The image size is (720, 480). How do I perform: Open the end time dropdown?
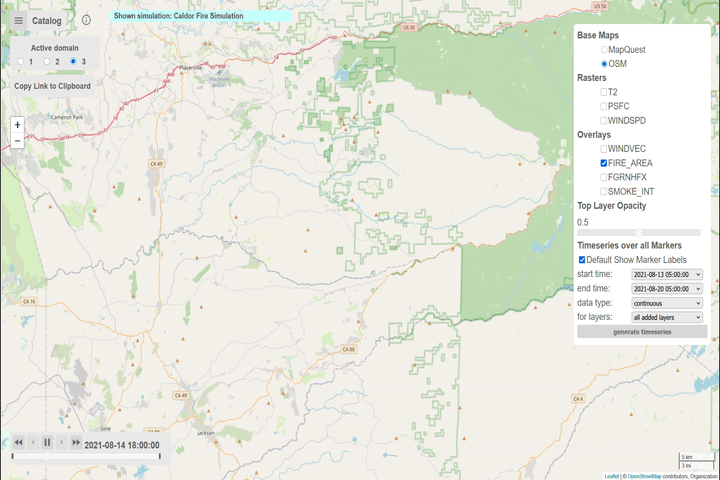click(x=667, y=288)
